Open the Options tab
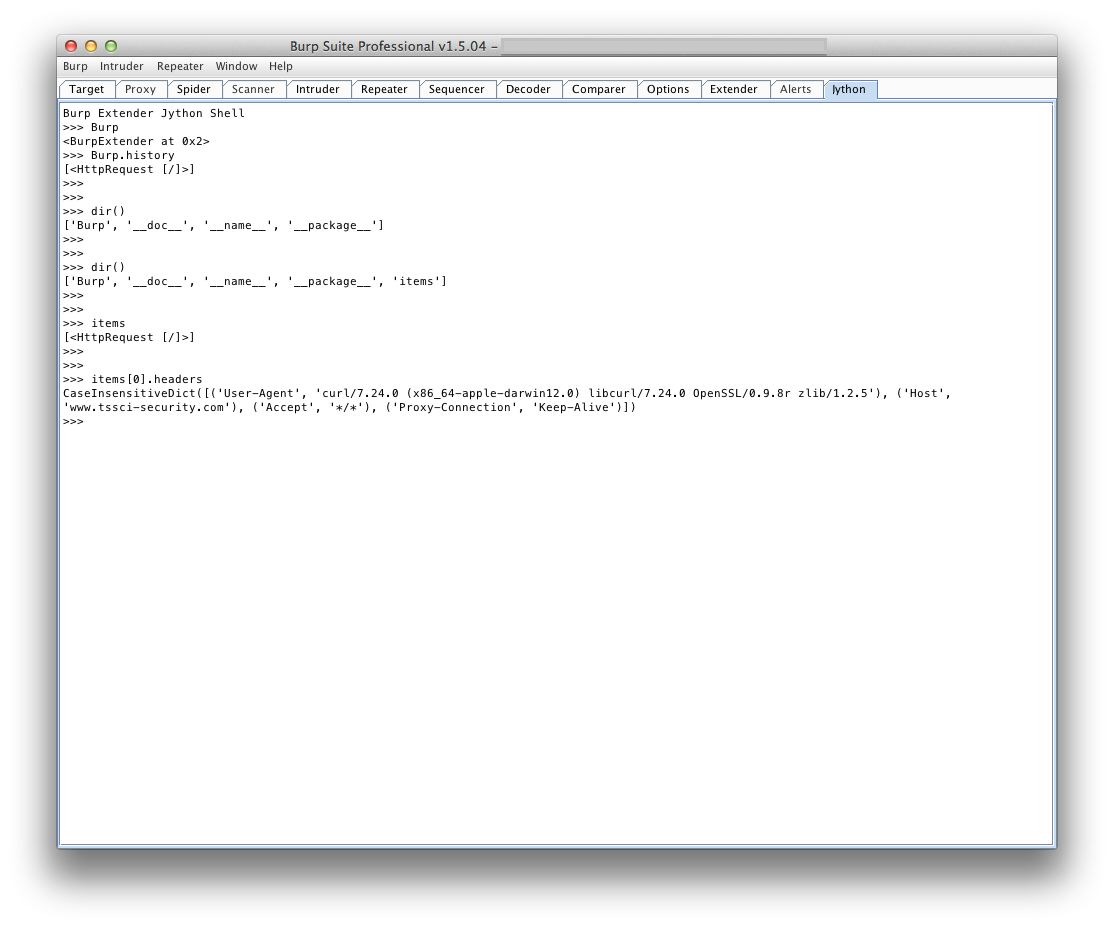Screen dimensions: 1114x928 [669, 89]
